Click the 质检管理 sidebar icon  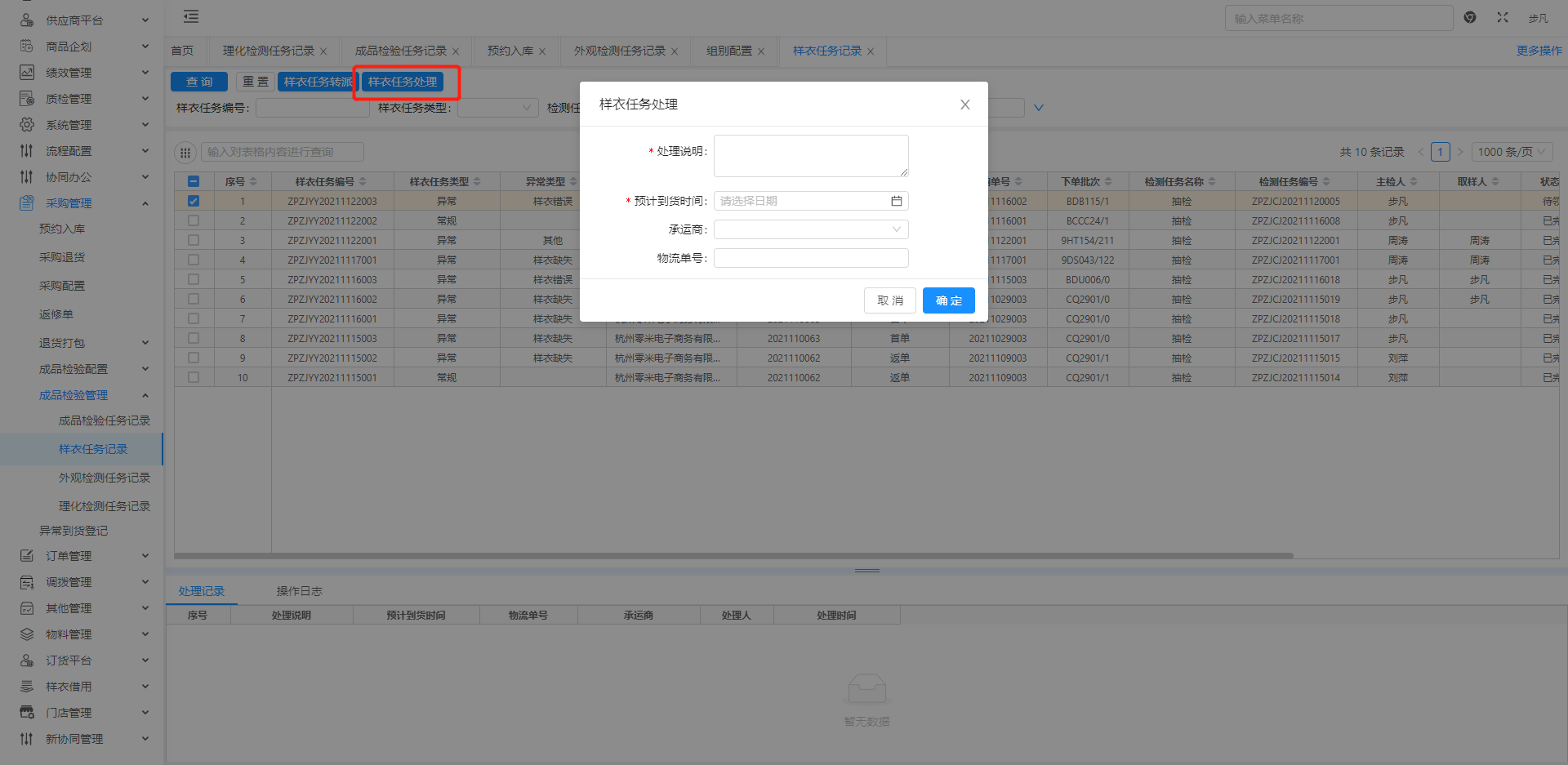(x=27, y=99)
